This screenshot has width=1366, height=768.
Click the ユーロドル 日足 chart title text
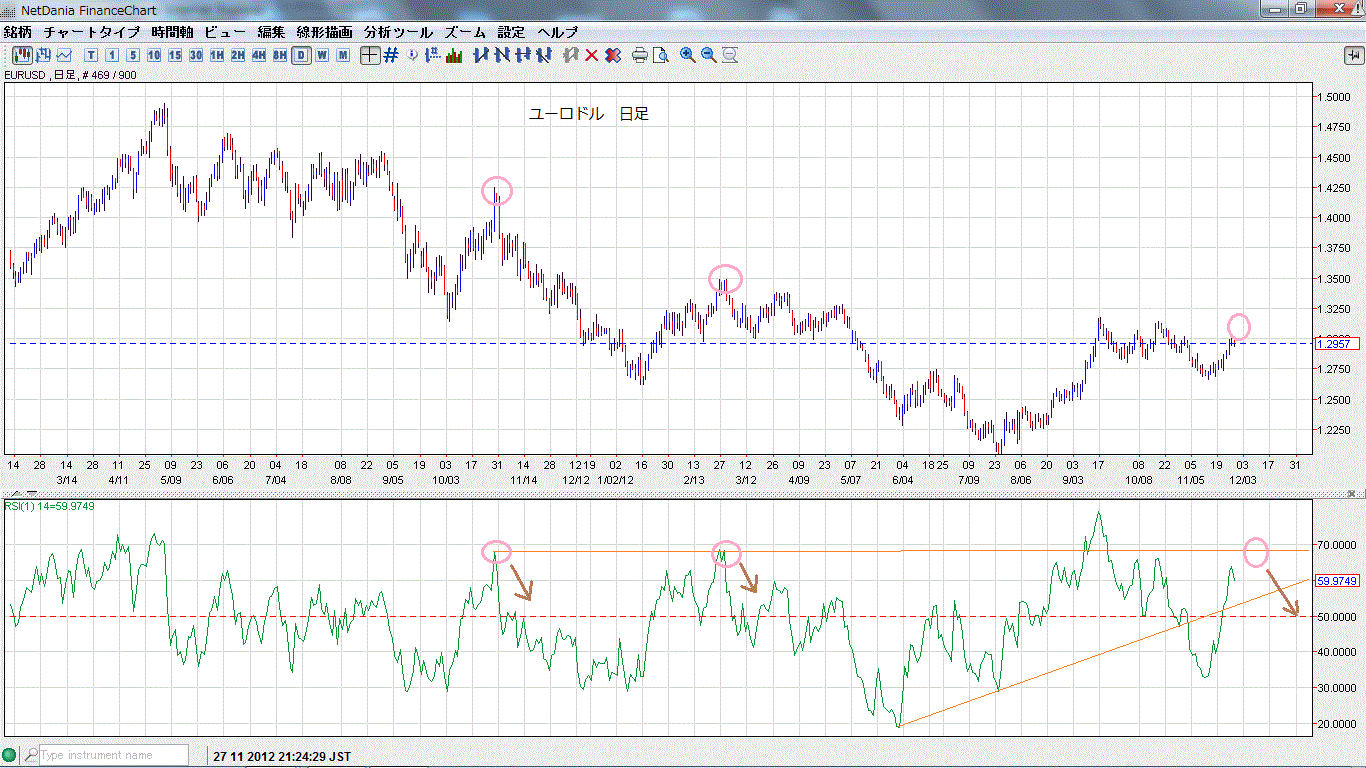point(588,114)
